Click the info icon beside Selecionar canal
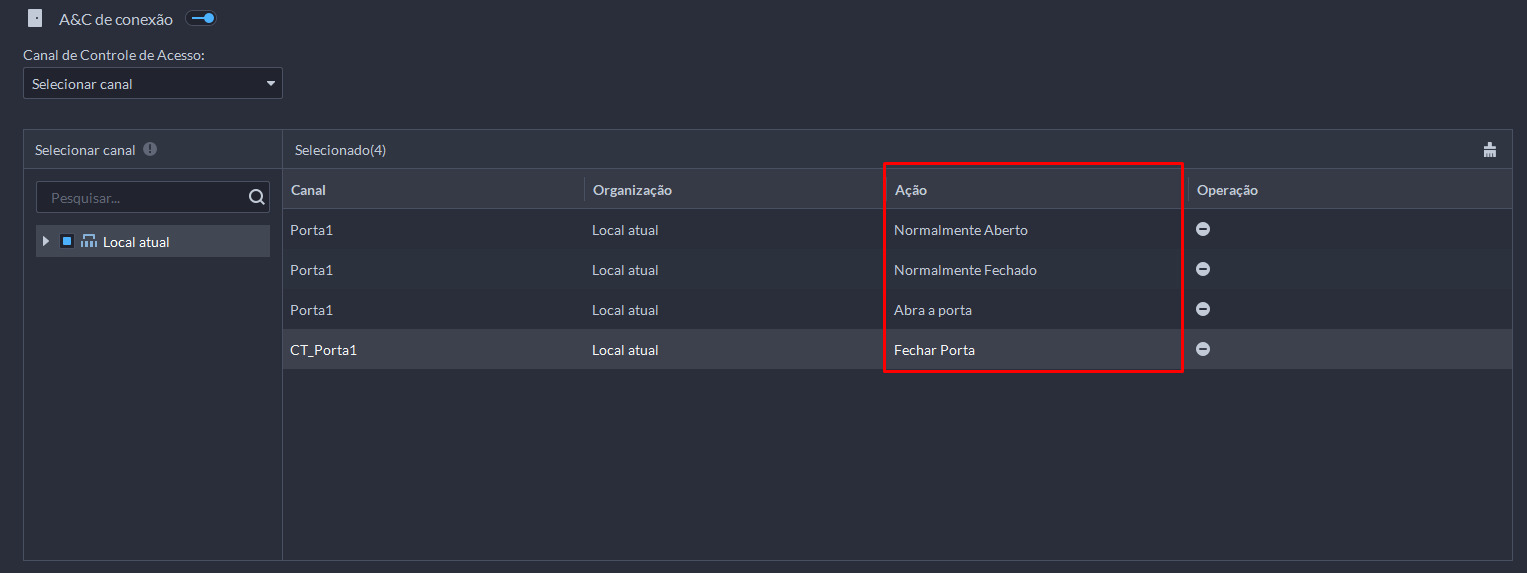 (150, 149)
